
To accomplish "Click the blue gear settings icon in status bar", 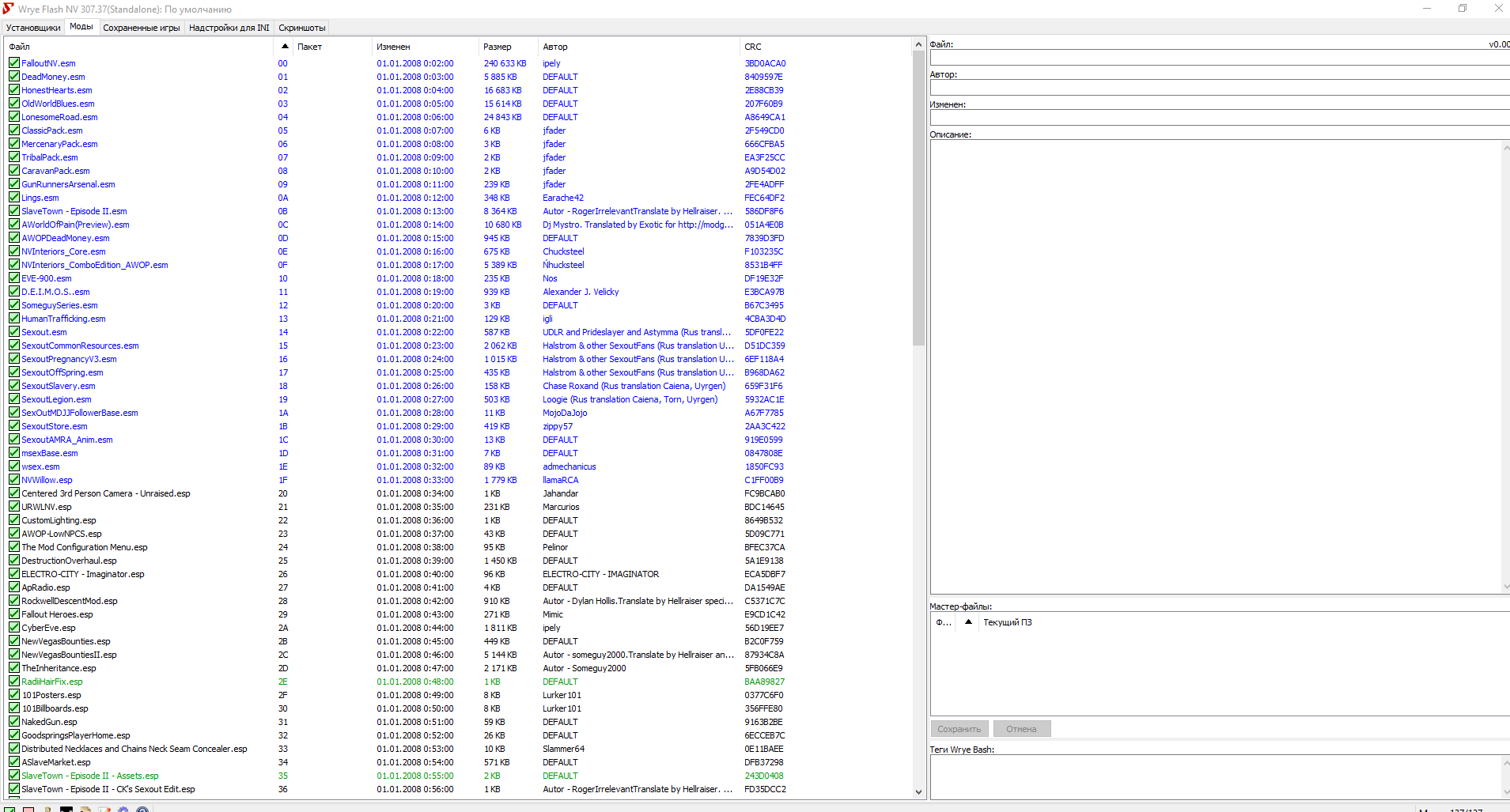I will point(123,810).
